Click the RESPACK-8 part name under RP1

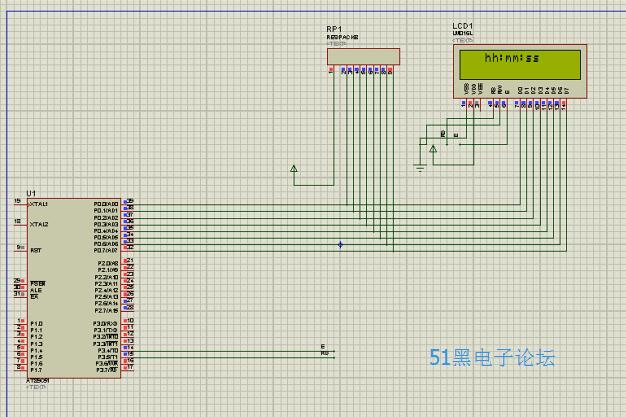(342, 37)
